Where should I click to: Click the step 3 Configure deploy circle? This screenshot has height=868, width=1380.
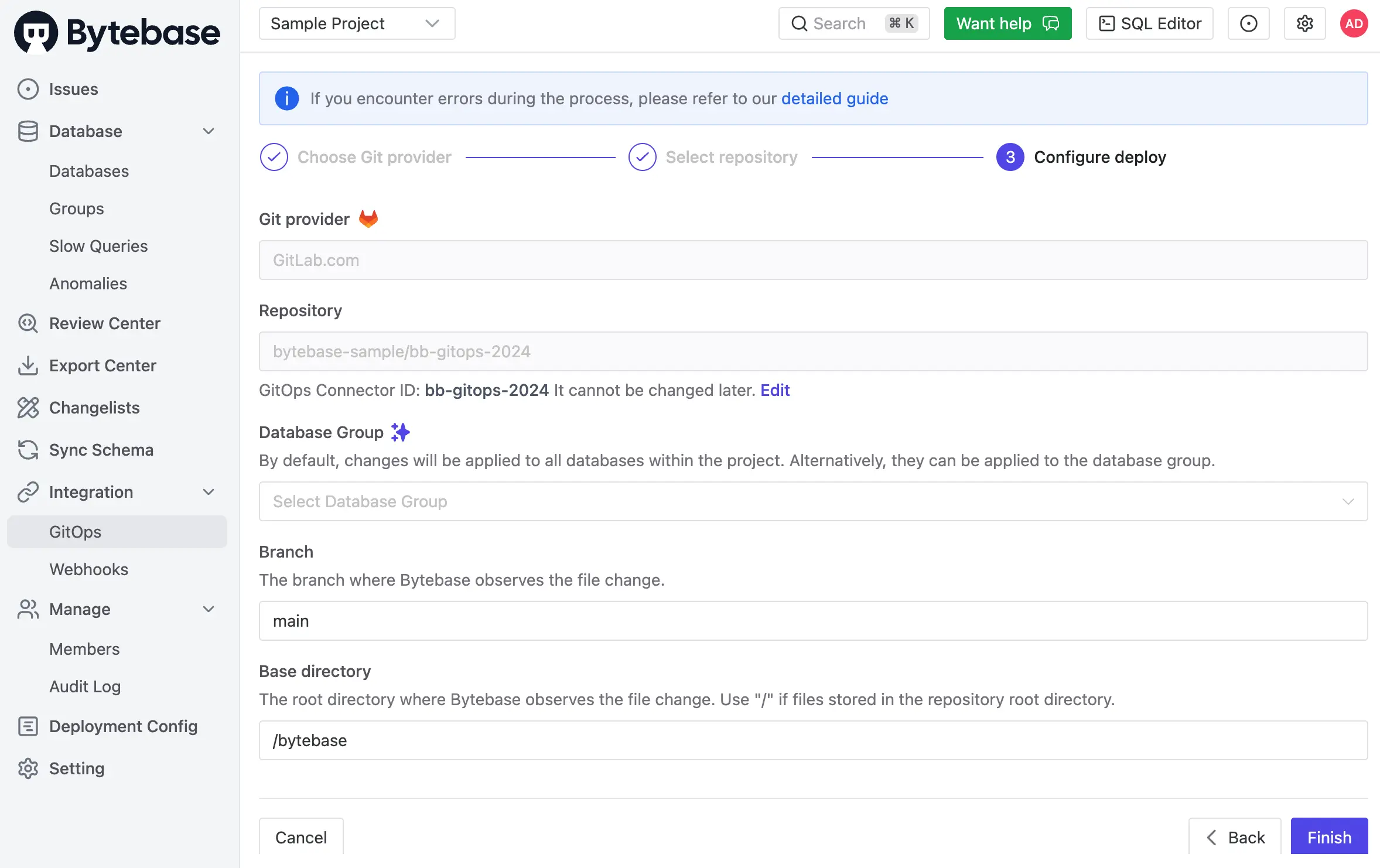1010,157
